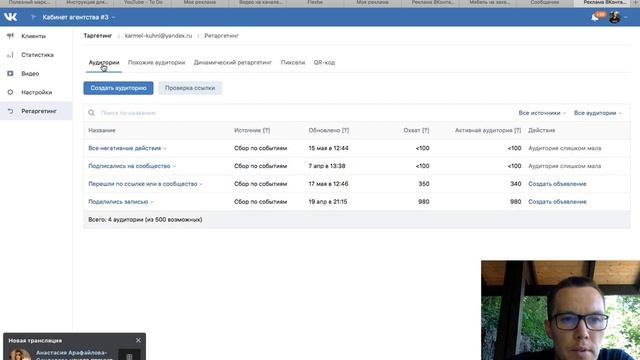Screen dimensions: 640x360
Task: Click the Название column header
Action: click(x=102, y=131)
